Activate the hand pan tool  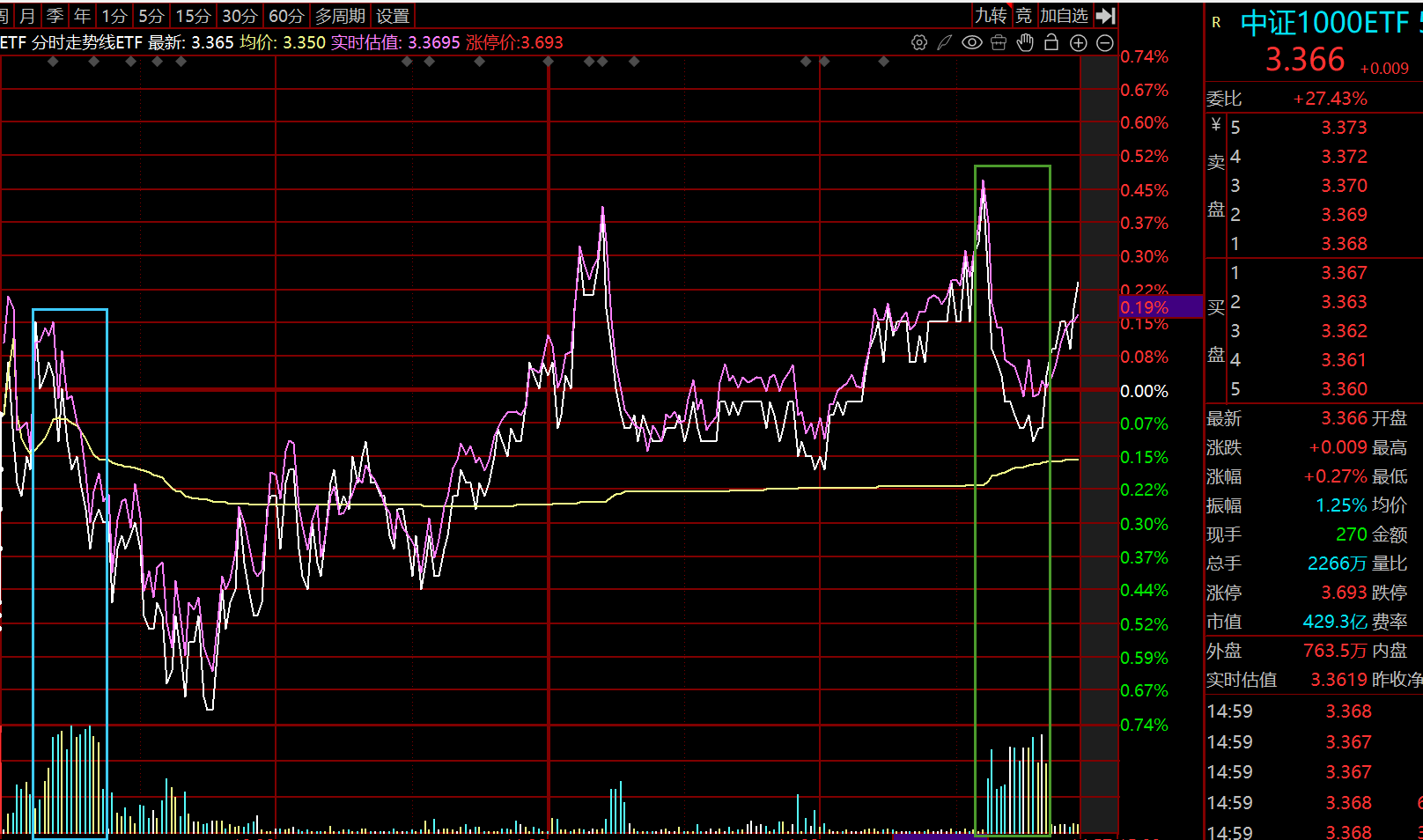(1025, 42)
